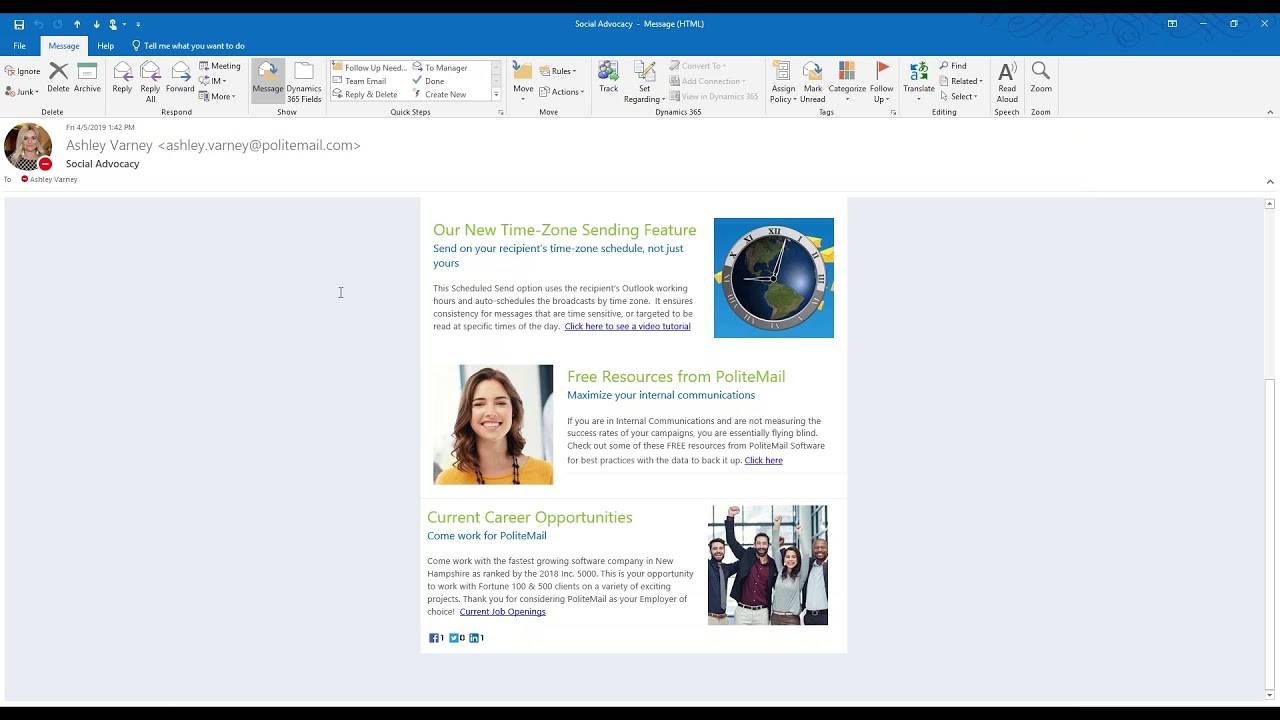Image resolution: width=1280 pixels, height=720 pixels.
Task: Switch to the File tab
Action: click(x=19, y=45)
